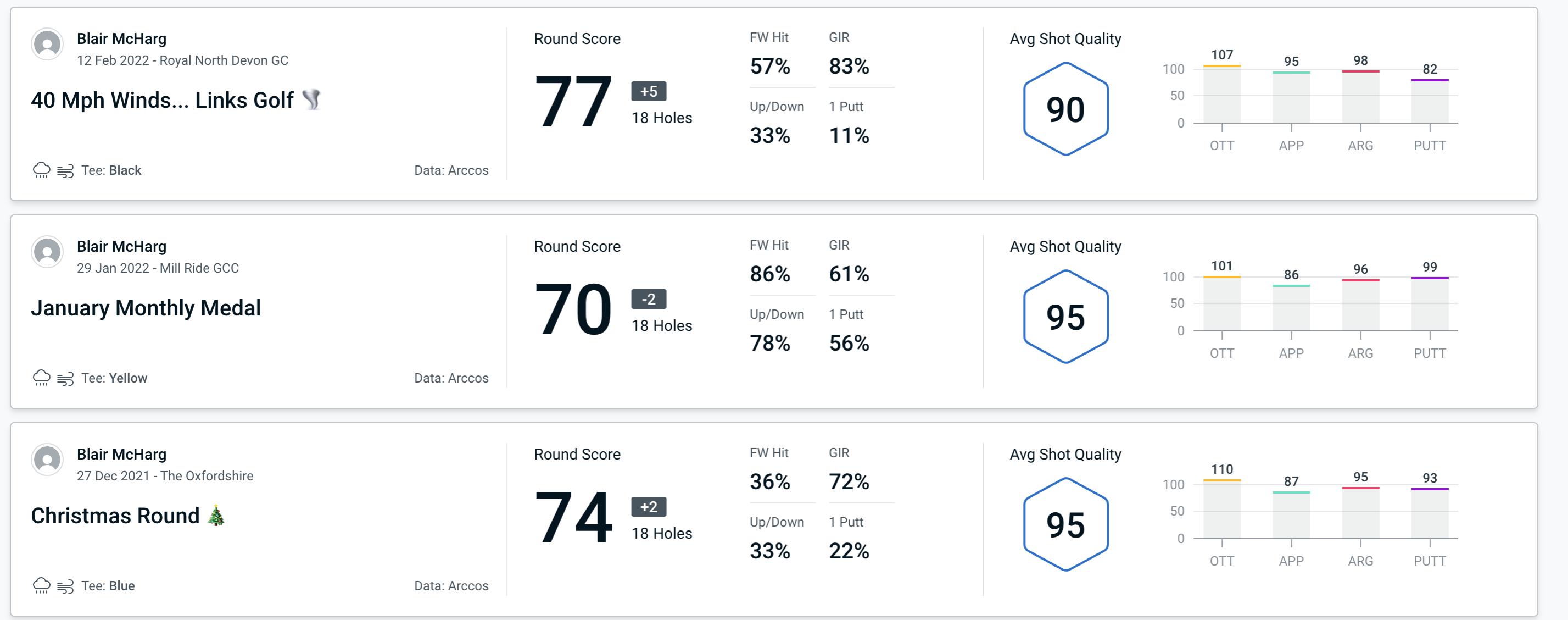
Task: Click the Avg Shot Quality hexagon for Christmas Round
Action: point(1064,520)
